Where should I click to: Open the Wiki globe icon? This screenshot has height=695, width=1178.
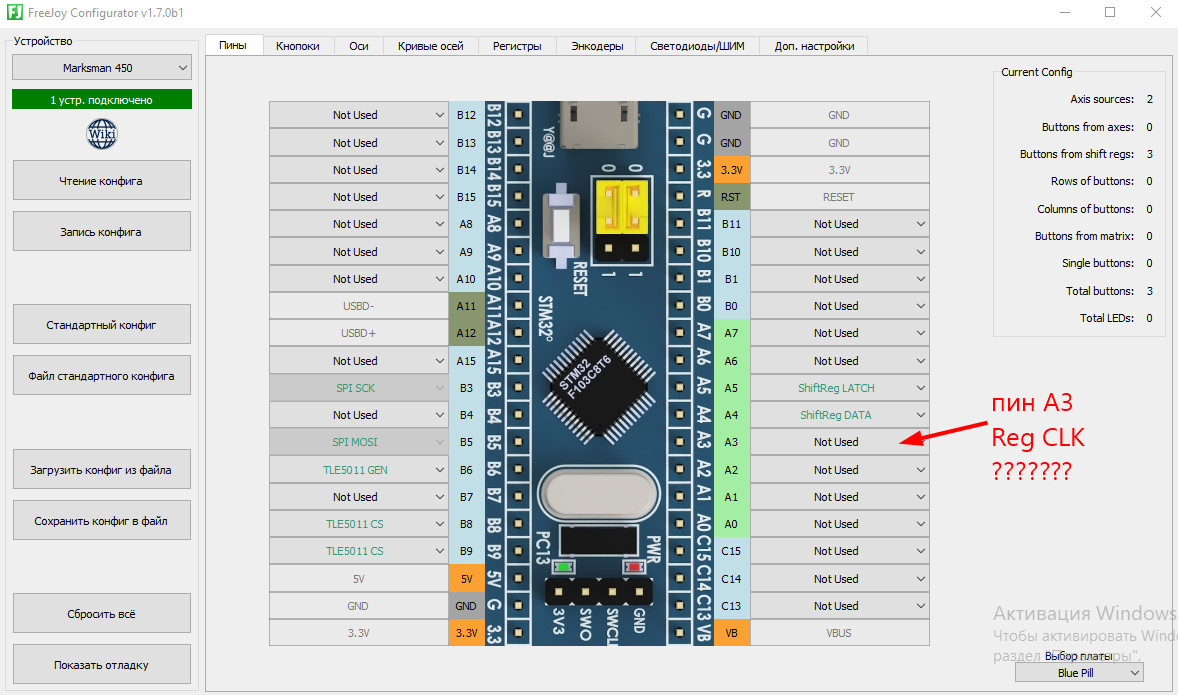pos(102,134)
